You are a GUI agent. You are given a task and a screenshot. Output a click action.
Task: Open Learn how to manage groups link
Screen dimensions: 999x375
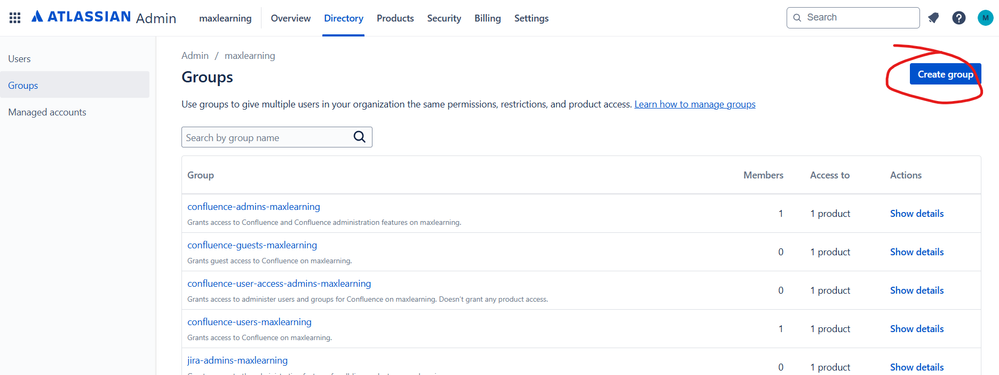(x=694, y=104)
